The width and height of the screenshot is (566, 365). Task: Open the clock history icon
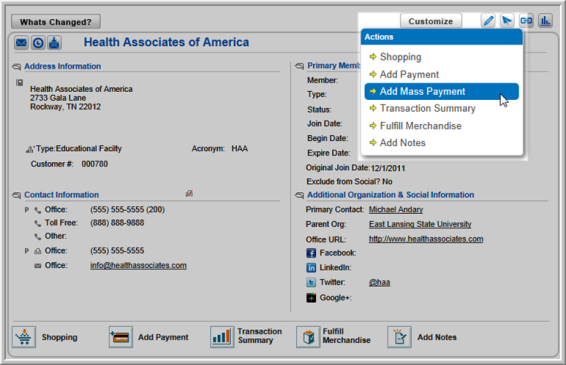38,43
